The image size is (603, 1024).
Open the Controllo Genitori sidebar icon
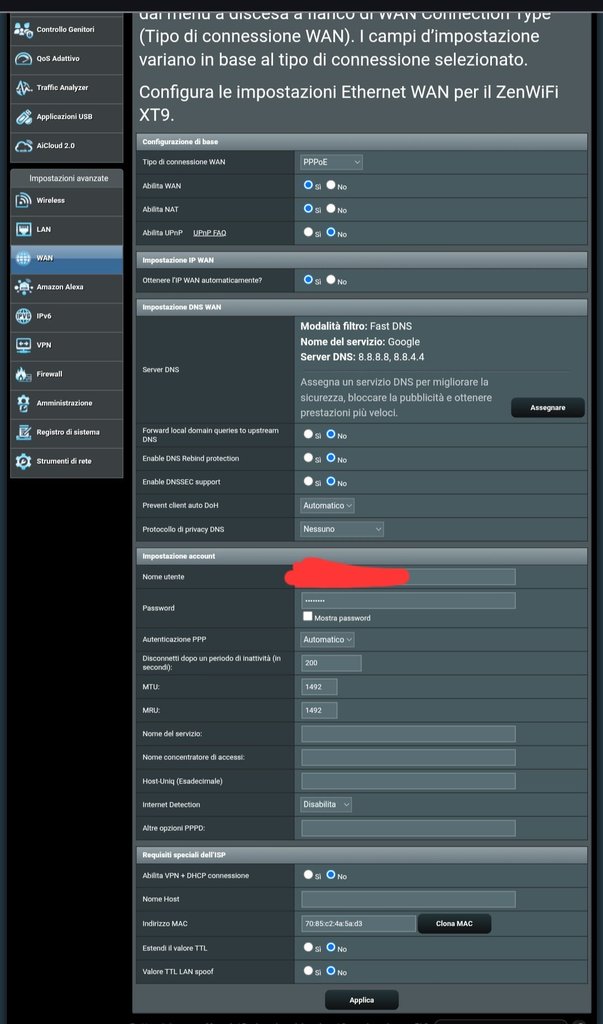[23, 29]
